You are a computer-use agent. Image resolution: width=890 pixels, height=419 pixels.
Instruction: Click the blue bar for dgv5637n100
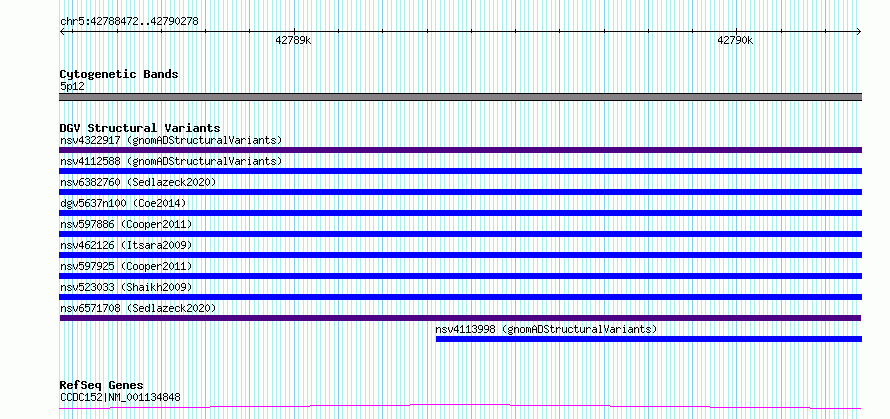pyautogui.click(x=460, y=213)
